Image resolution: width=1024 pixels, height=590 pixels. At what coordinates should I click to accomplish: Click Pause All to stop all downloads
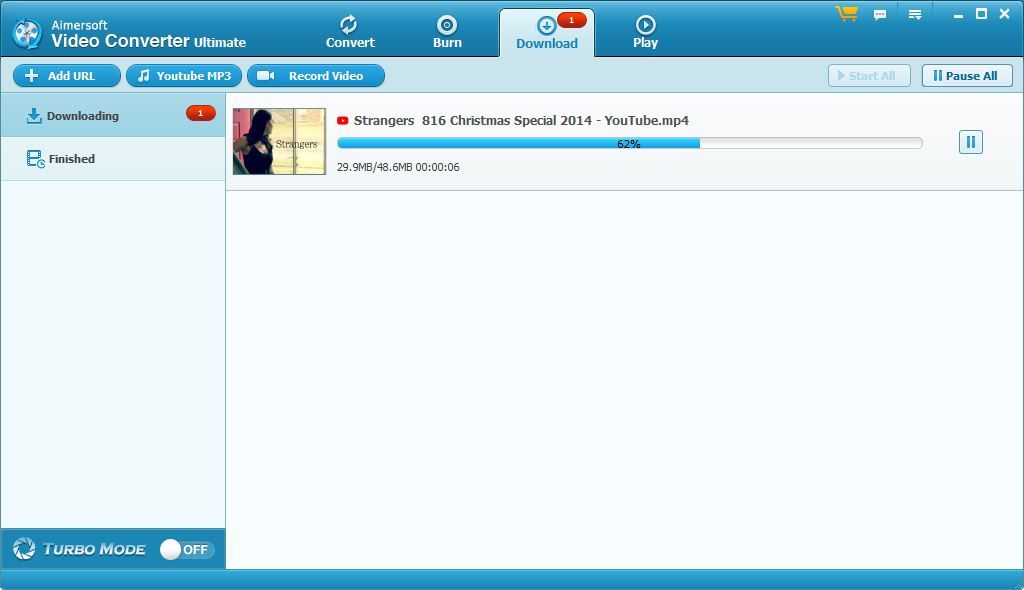coord(965,75)
